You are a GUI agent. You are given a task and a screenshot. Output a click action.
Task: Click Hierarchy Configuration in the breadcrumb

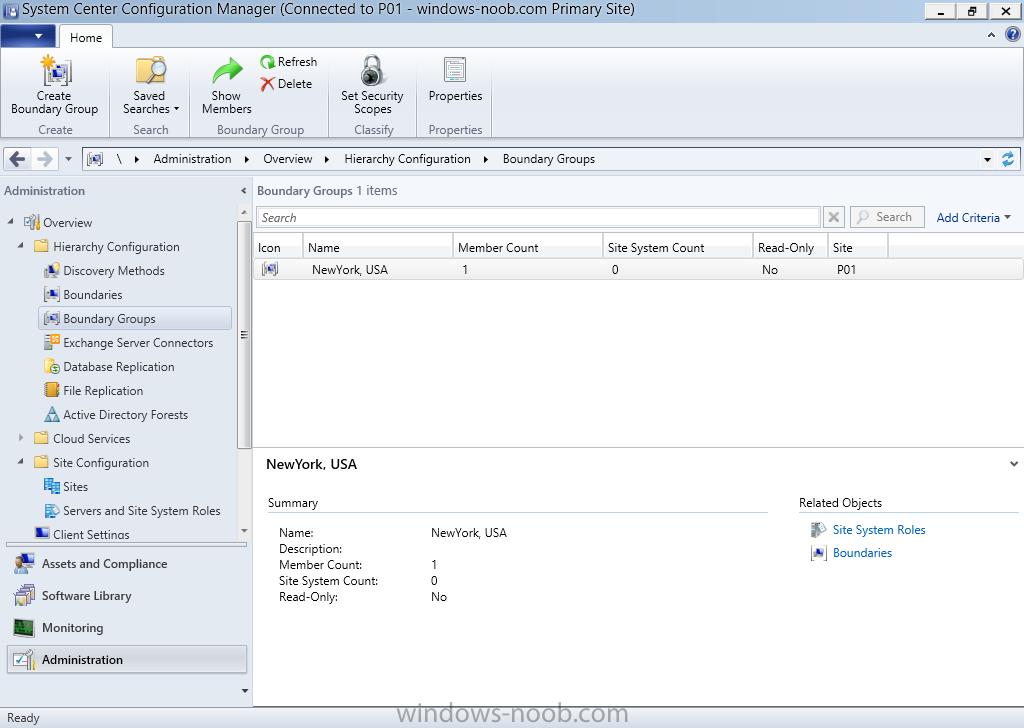pyautogui.click(x=407, y=159)
